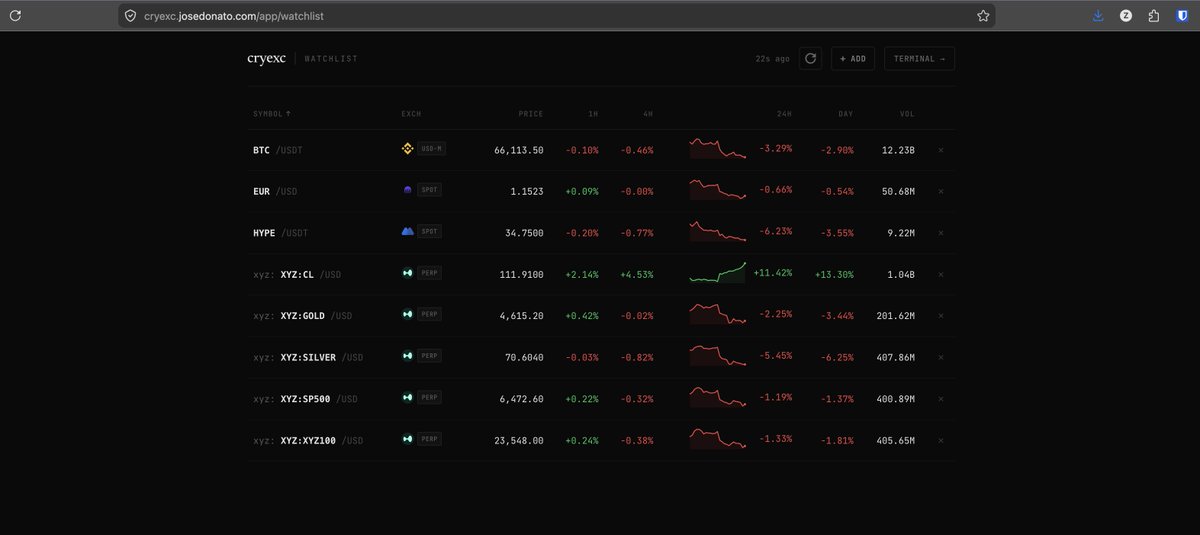The width and height of the screenshot is (1200, 535).
Task: Sort by the SYMBOL column header
Action: coord(273,114)
